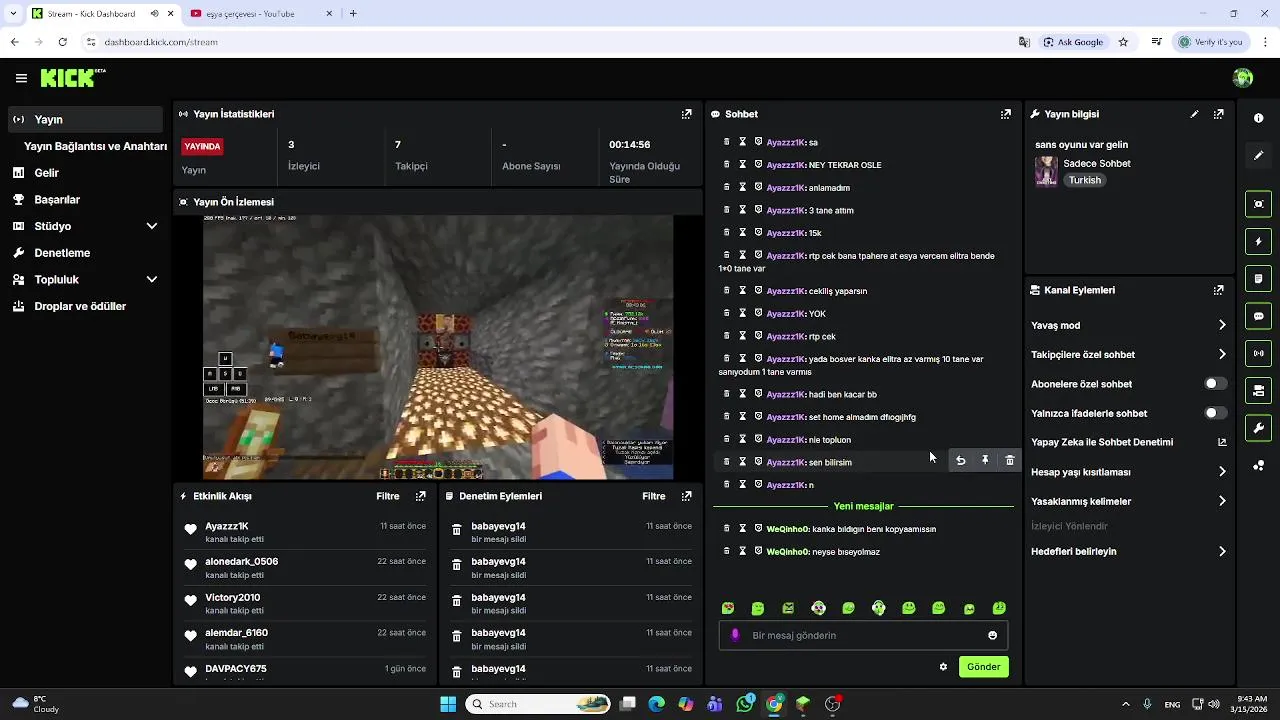The width and height of the screenshot is (1280, 720).
Task: Open WhatsApp from the taskbar
Action: point(745,704)
